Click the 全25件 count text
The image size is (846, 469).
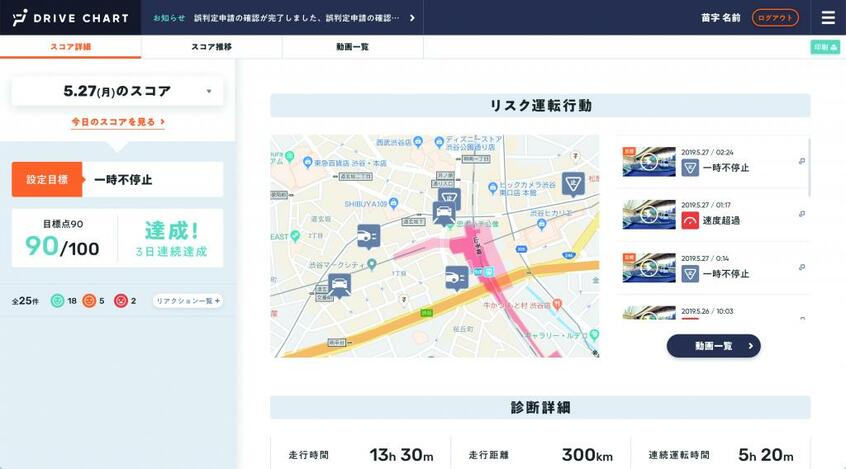click(25, 301)
